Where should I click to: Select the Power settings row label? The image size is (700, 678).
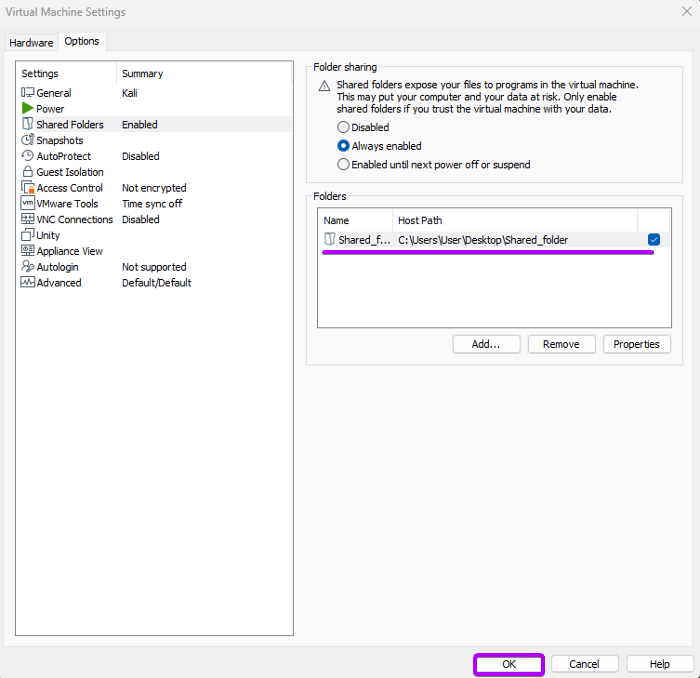50,108
